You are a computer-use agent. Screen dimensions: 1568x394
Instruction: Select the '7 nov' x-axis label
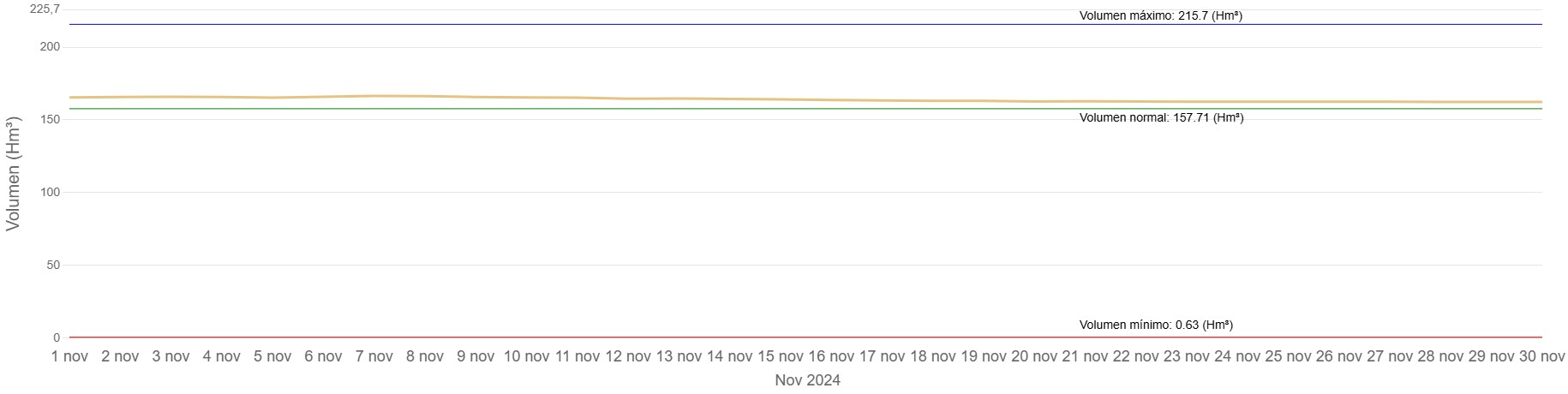click(374, 356)
